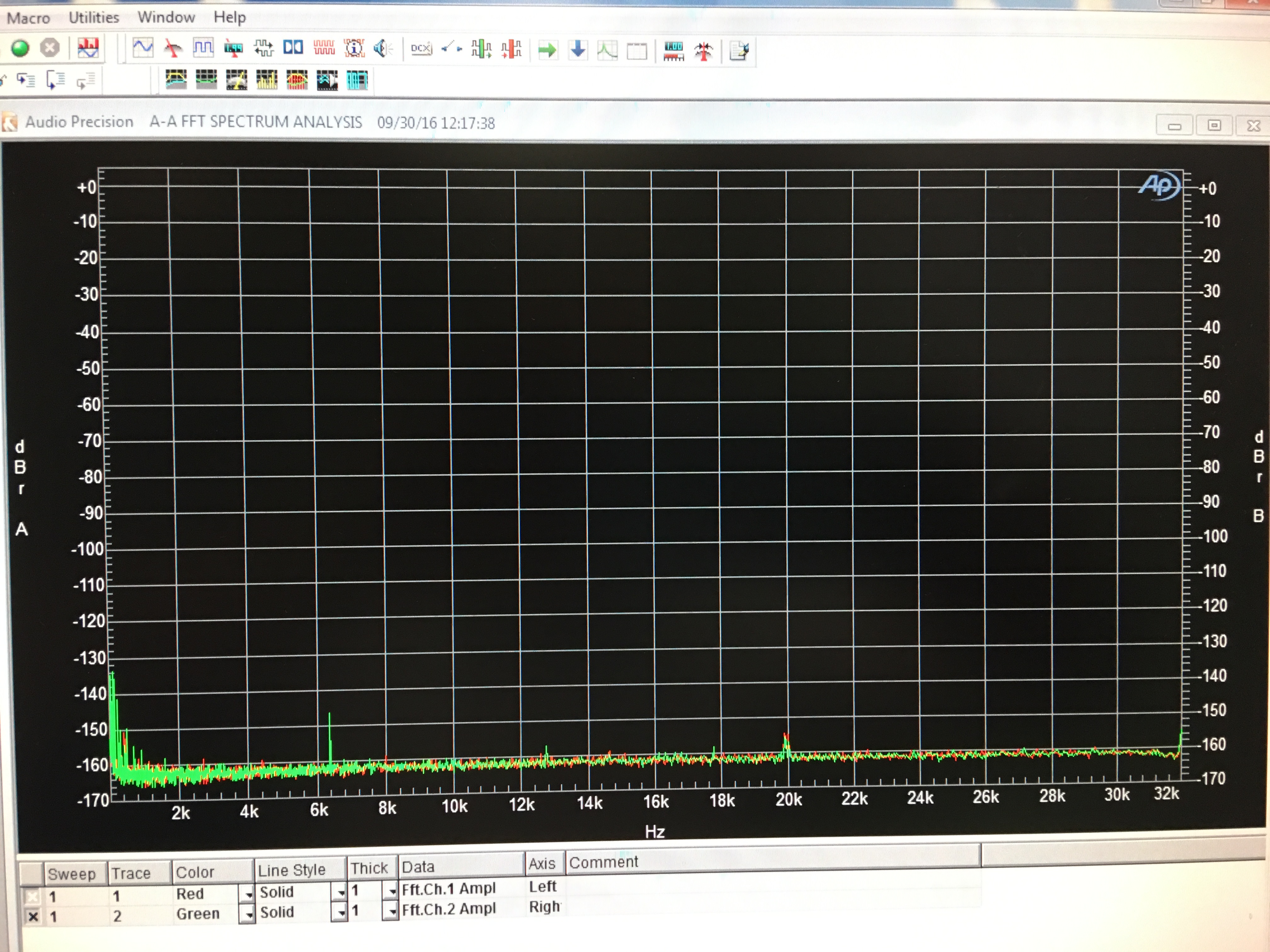
Task: Open the square wave digital generator icon
Action: 203,48
